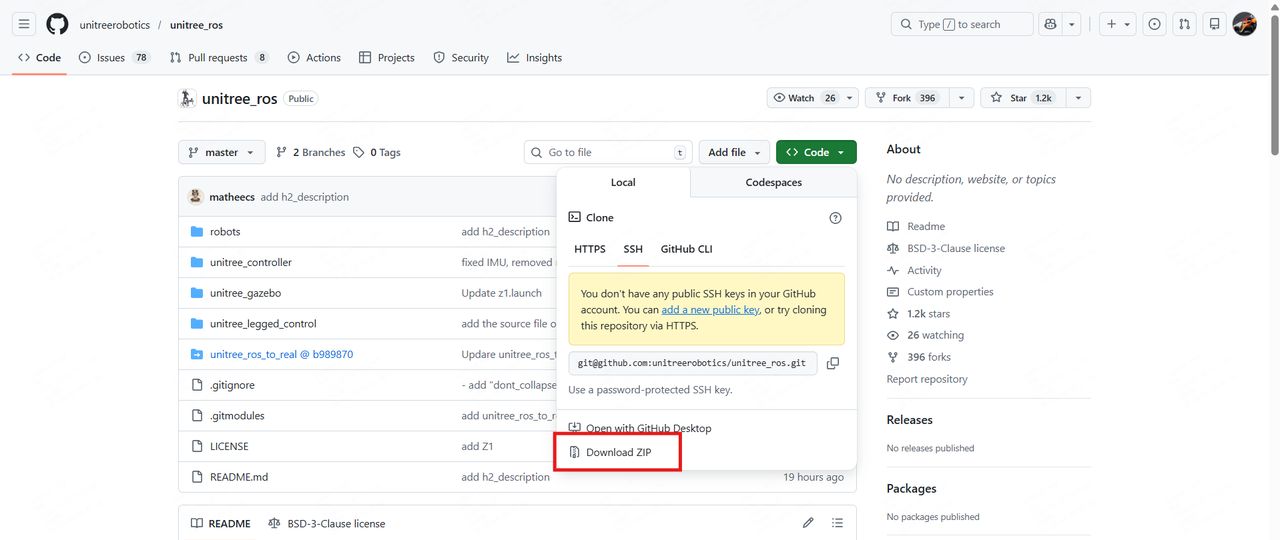Image resolution: width=1280 pixels, height=540 pixels.
Task: Open the issues icon in header
Action: [x=1155, y=24]
